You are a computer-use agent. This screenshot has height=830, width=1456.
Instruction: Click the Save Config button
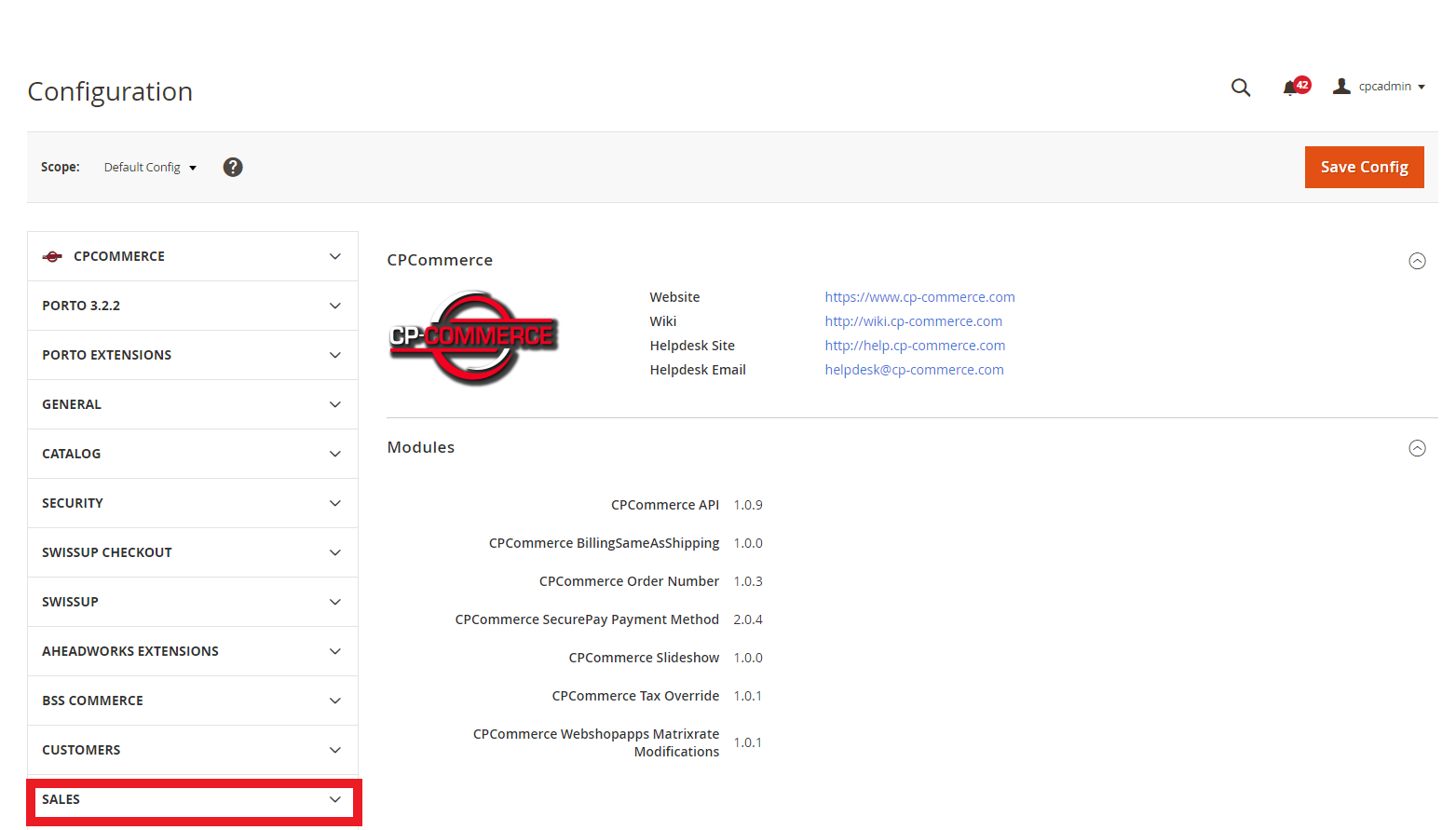1364,167
